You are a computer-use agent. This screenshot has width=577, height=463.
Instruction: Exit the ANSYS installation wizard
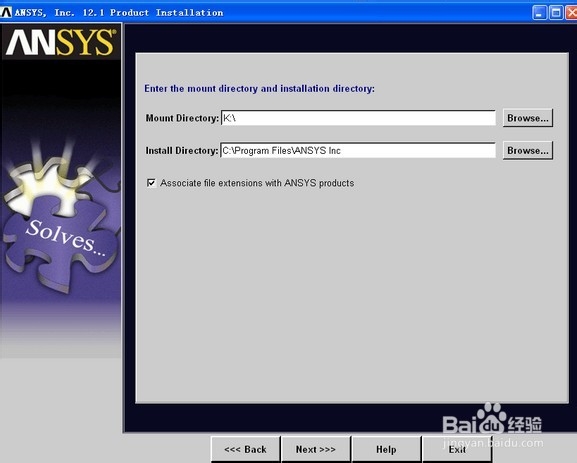pyautogui.click(x=457, y=449)
